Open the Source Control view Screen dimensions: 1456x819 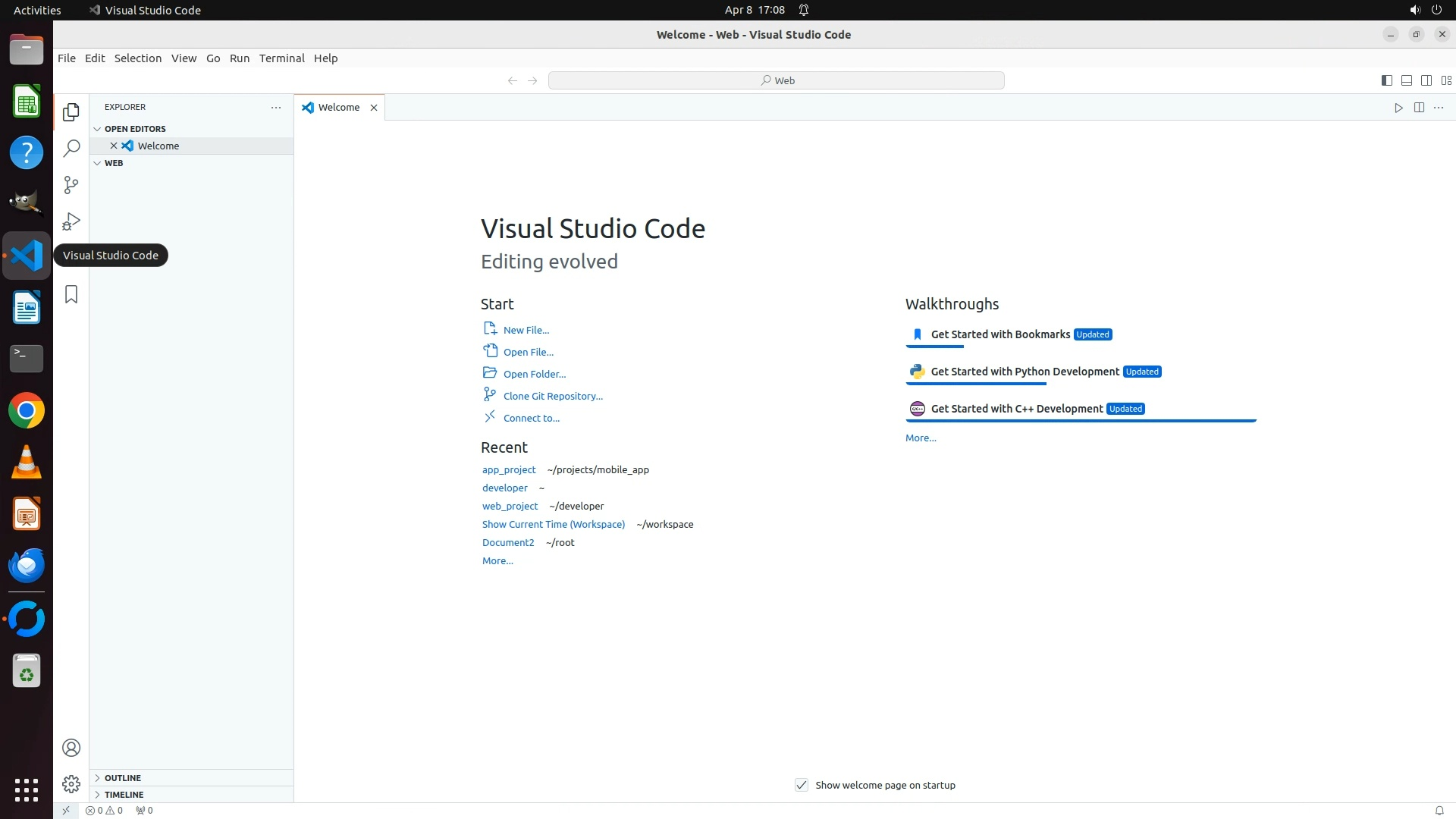click(x=71, y=185)
